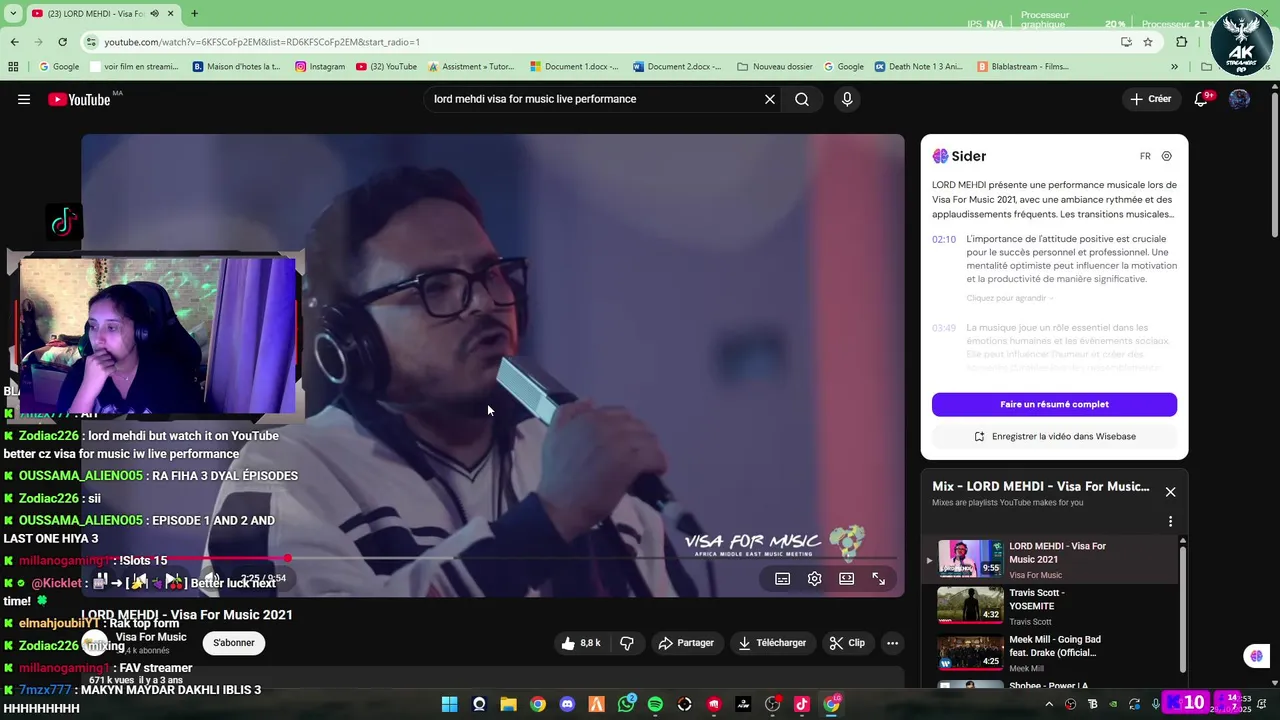This screenshot has height=720, width=1280.
Task: Open the YouTube guide hamburger menu
Action: 24,99
